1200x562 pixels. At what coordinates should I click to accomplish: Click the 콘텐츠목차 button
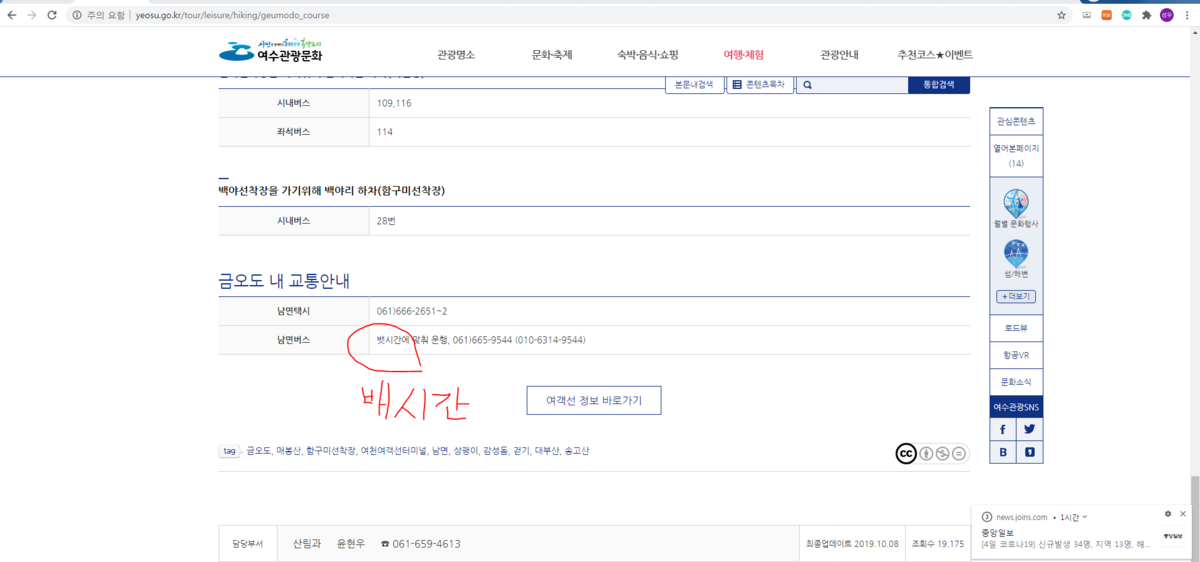pos(760,86)
